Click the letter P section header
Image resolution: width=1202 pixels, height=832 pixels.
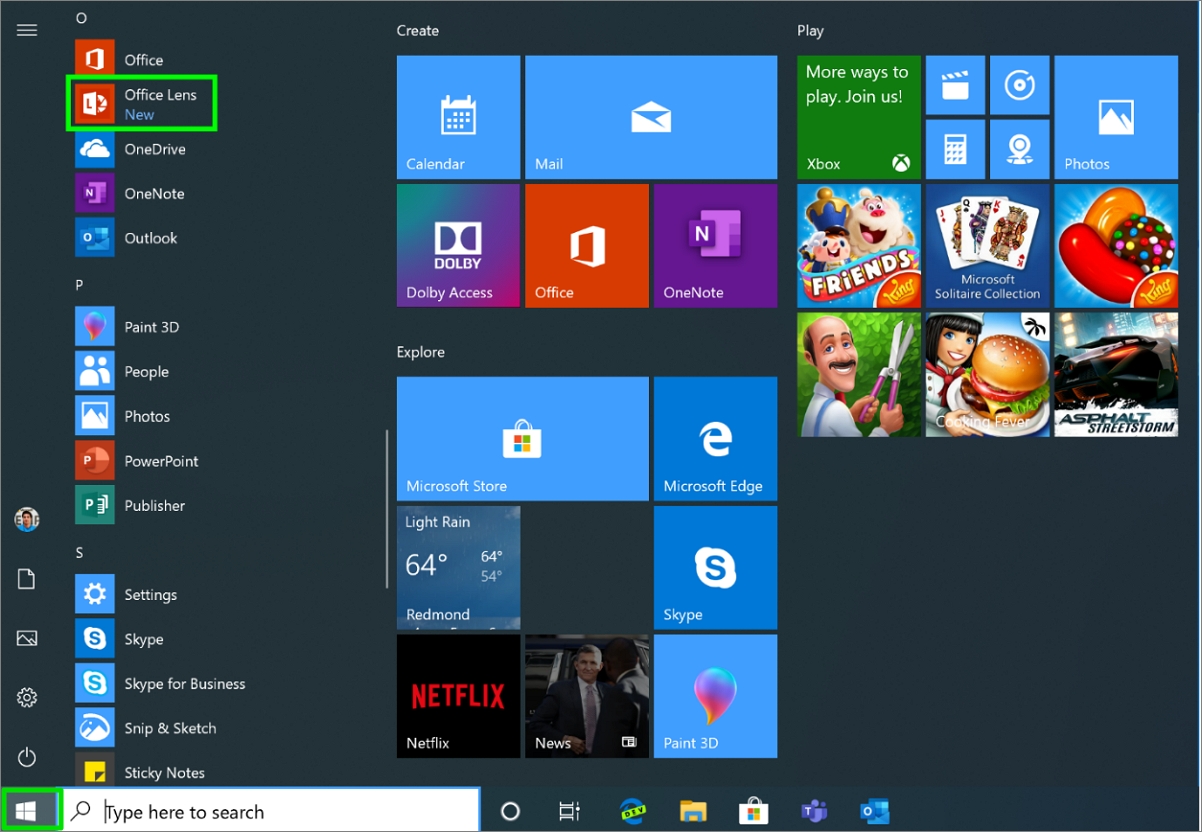(x=80, y=285)
